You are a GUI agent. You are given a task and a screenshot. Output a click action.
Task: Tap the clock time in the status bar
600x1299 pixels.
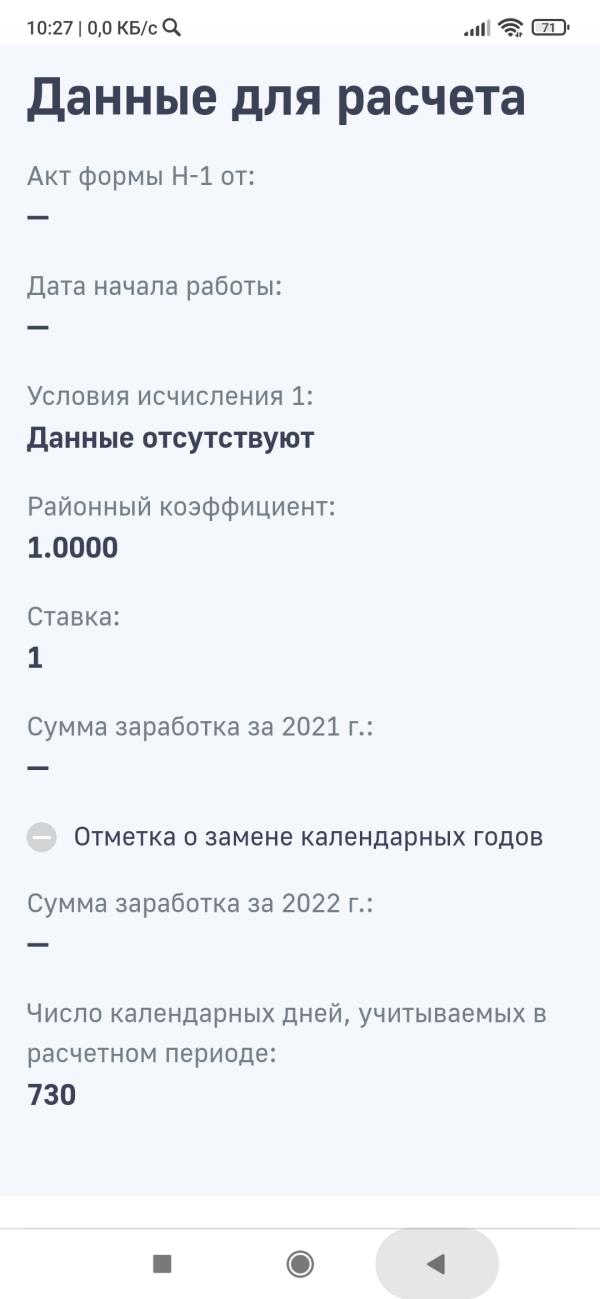pyautogui.click(x=49, y=28)
